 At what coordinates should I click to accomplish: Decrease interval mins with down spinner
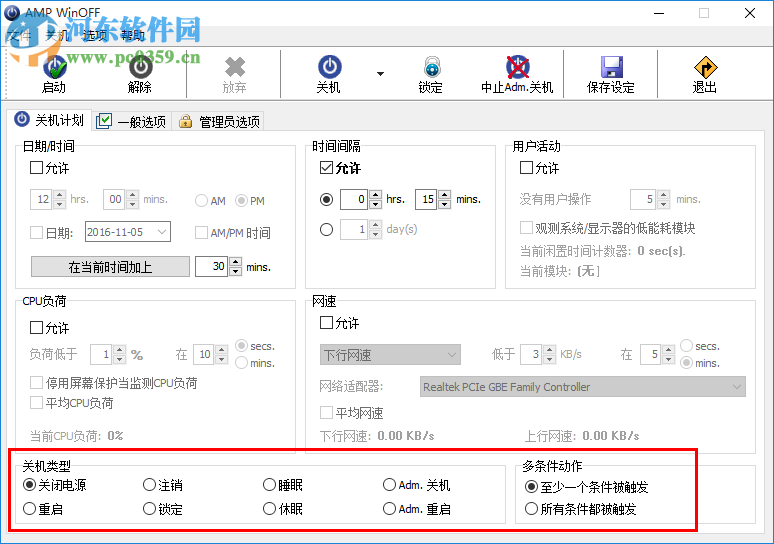click(x=444, y=204)
